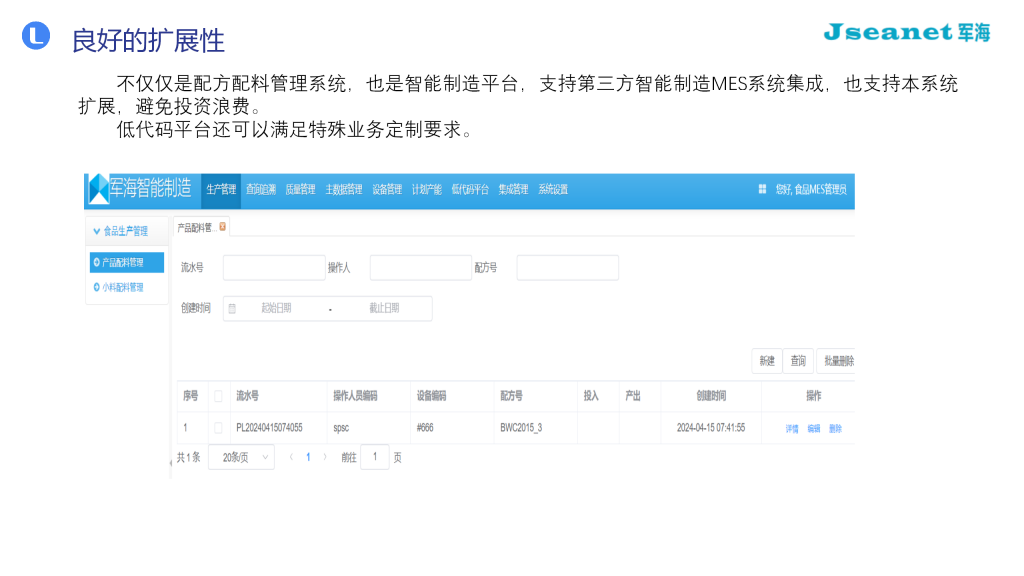This screenshot has height=576, width=1024.
Task: Open the 20条/页 page size dropdown
Action: pyautogui.click(x=240, y=456)
